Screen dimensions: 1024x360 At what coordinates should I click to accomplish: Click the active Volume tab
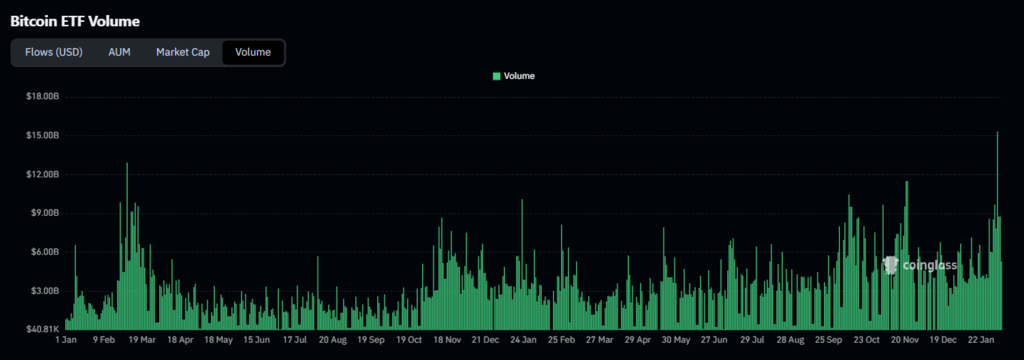pyautogui.click(x=253, y=52)
